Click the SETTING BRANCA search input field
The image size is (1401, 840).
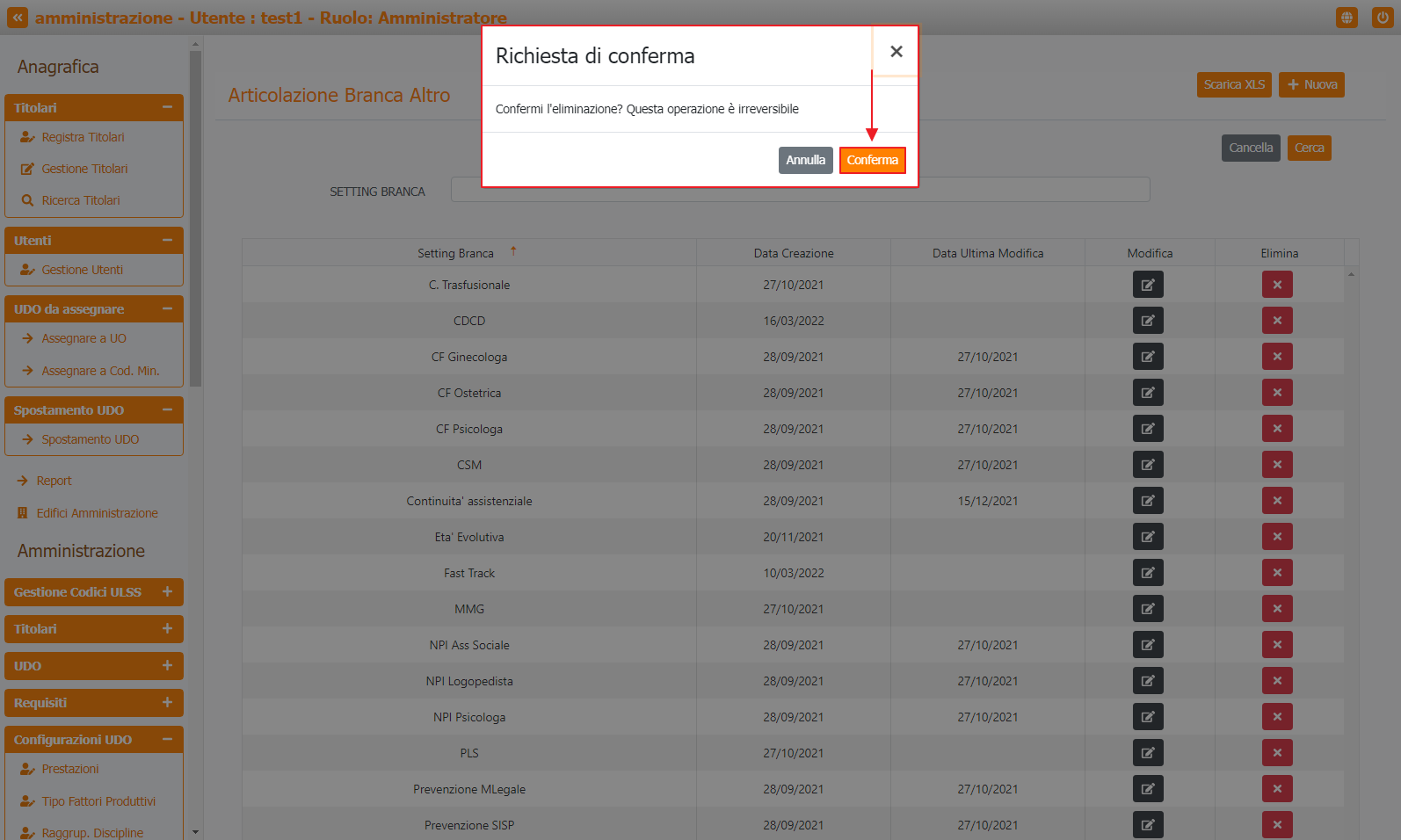pyautogui.click(x=800, y=190)
